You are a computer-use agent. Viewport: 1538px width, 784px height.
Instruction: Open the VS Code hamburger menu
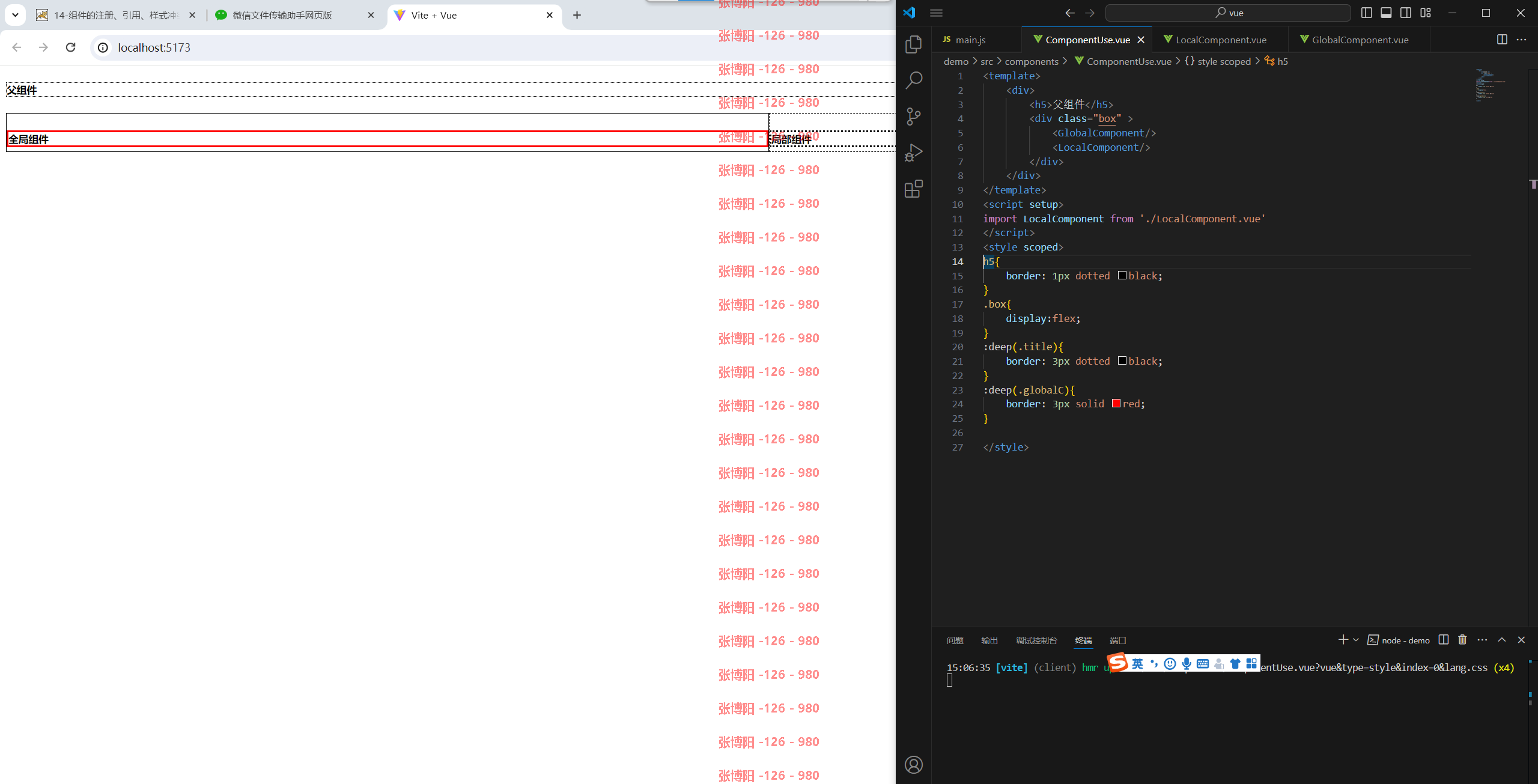[936, 13]
